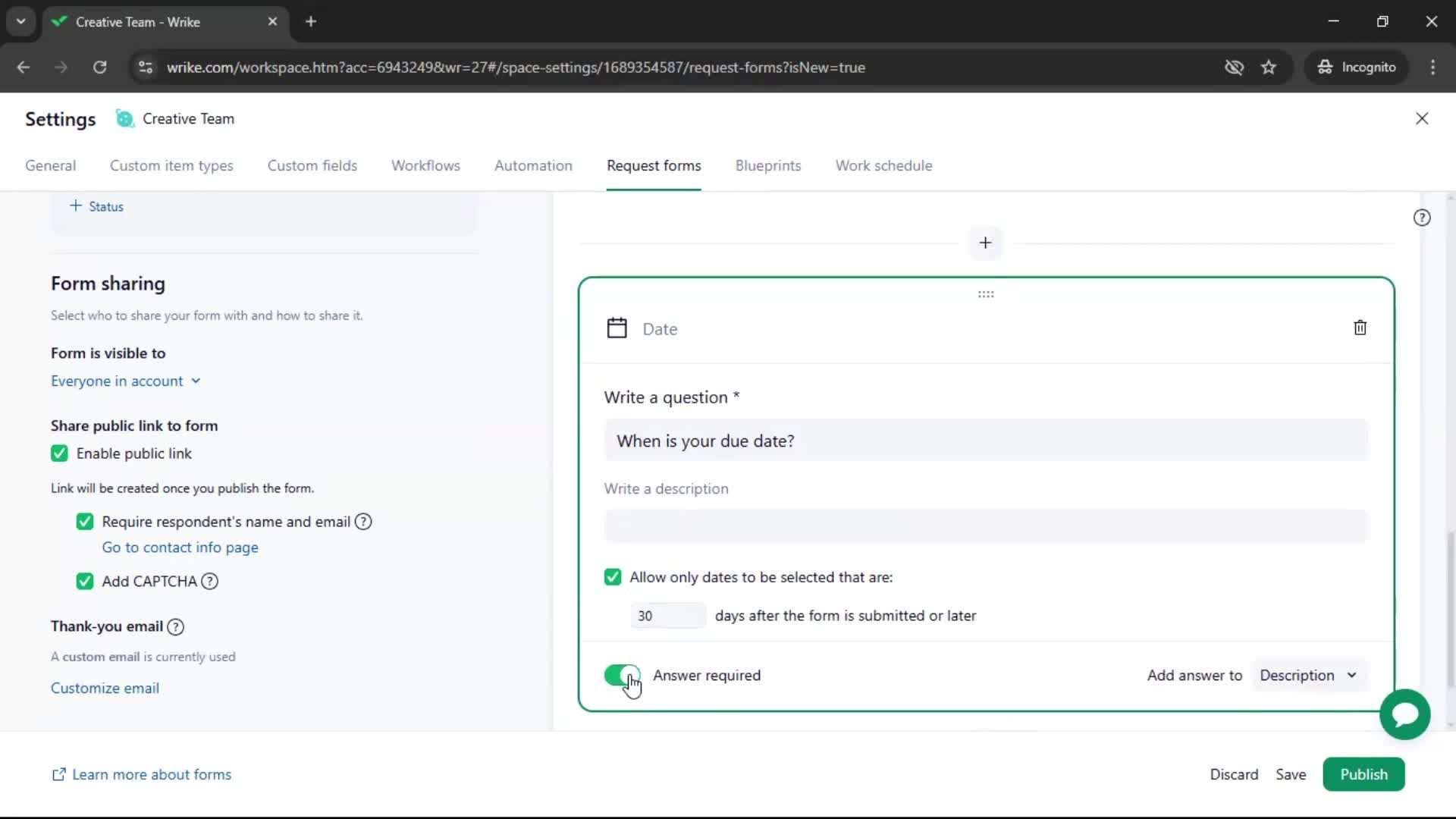The image size is (1456, 819).
Task: Click the Creative Team space icon
Action: click(124, 118)
